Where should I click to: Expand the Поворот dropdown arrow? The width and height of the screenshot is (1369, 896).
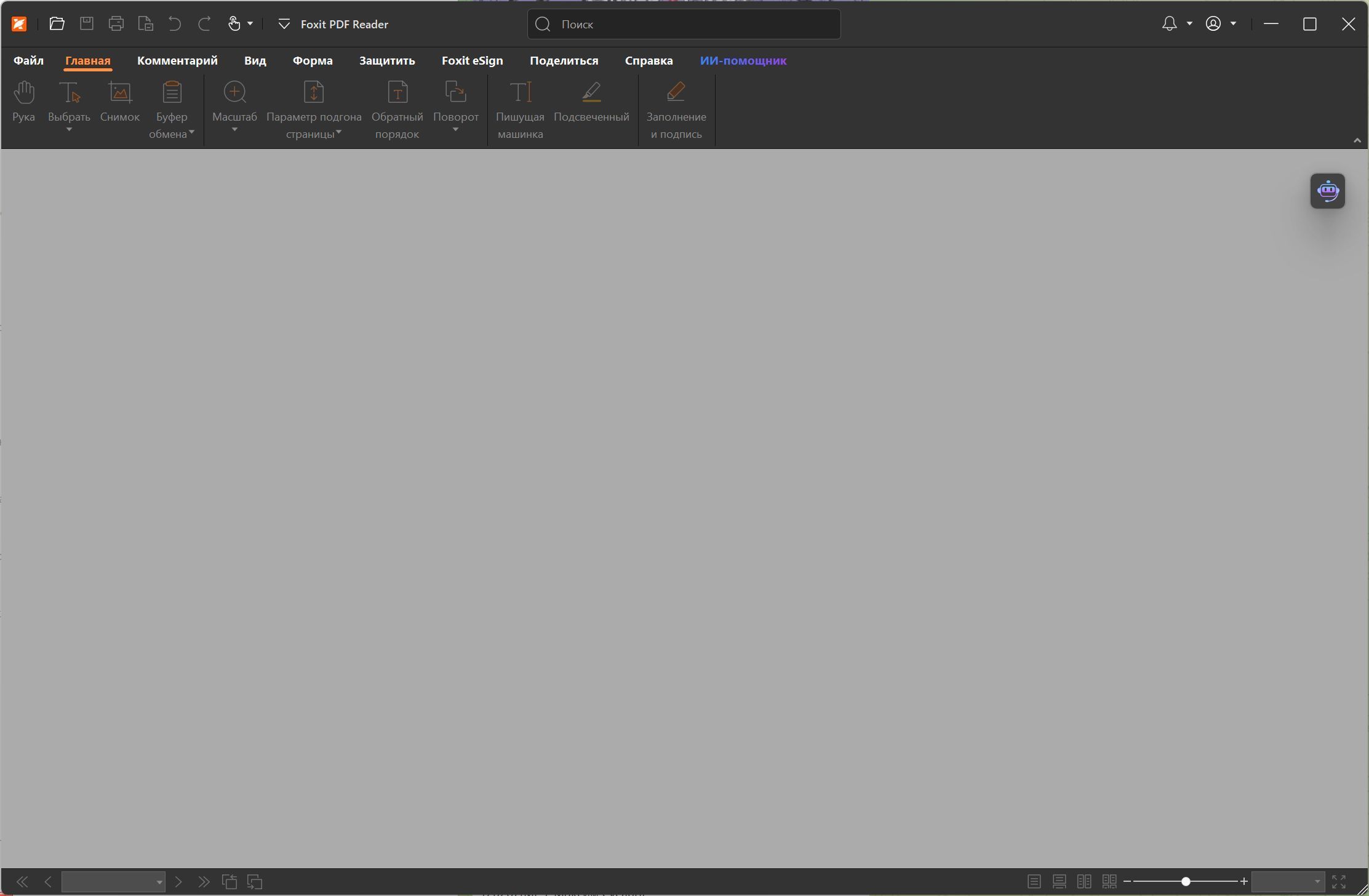click(456, 130)
